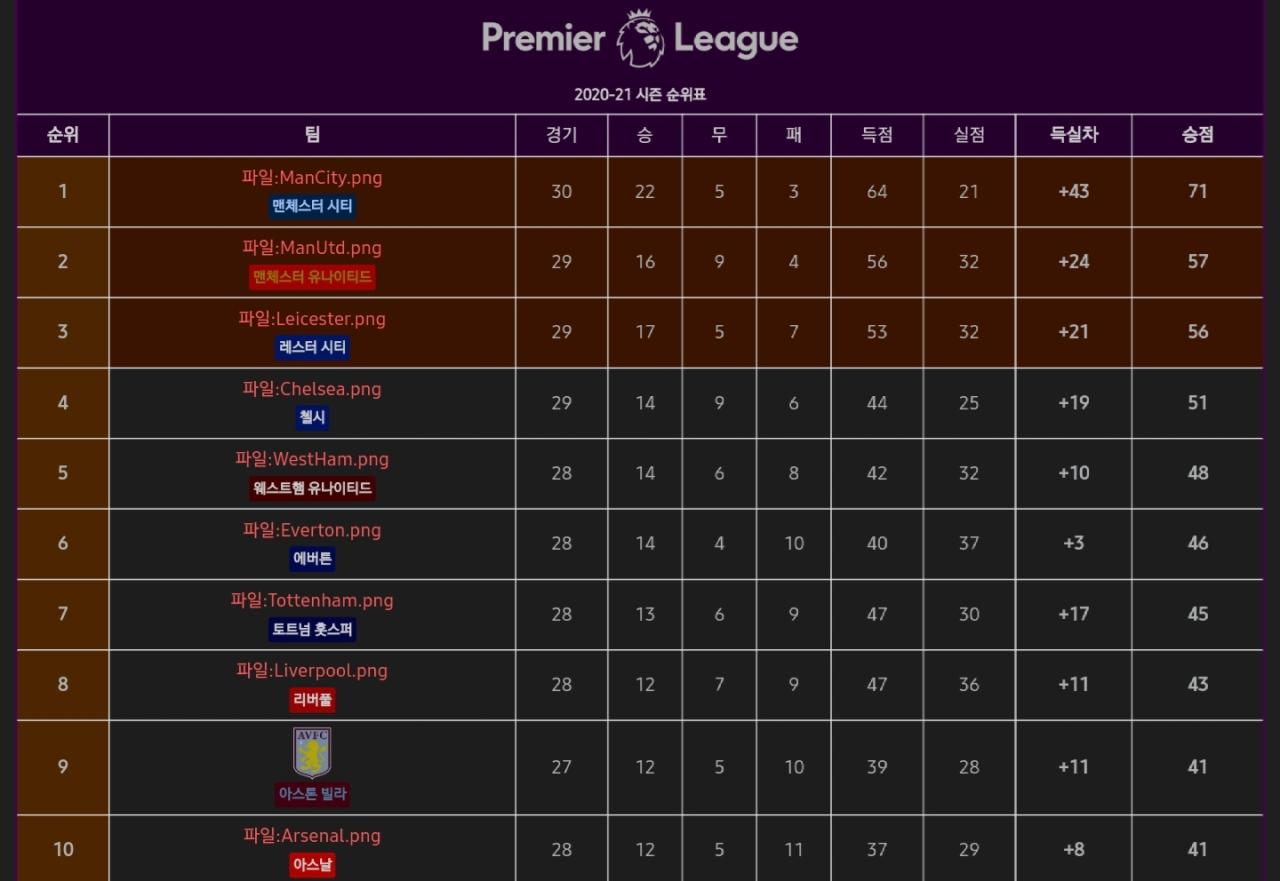The width and height of the screenshot is (1280, 881).
Task: Click the Premier League lion logo
Action: (640, 38)
